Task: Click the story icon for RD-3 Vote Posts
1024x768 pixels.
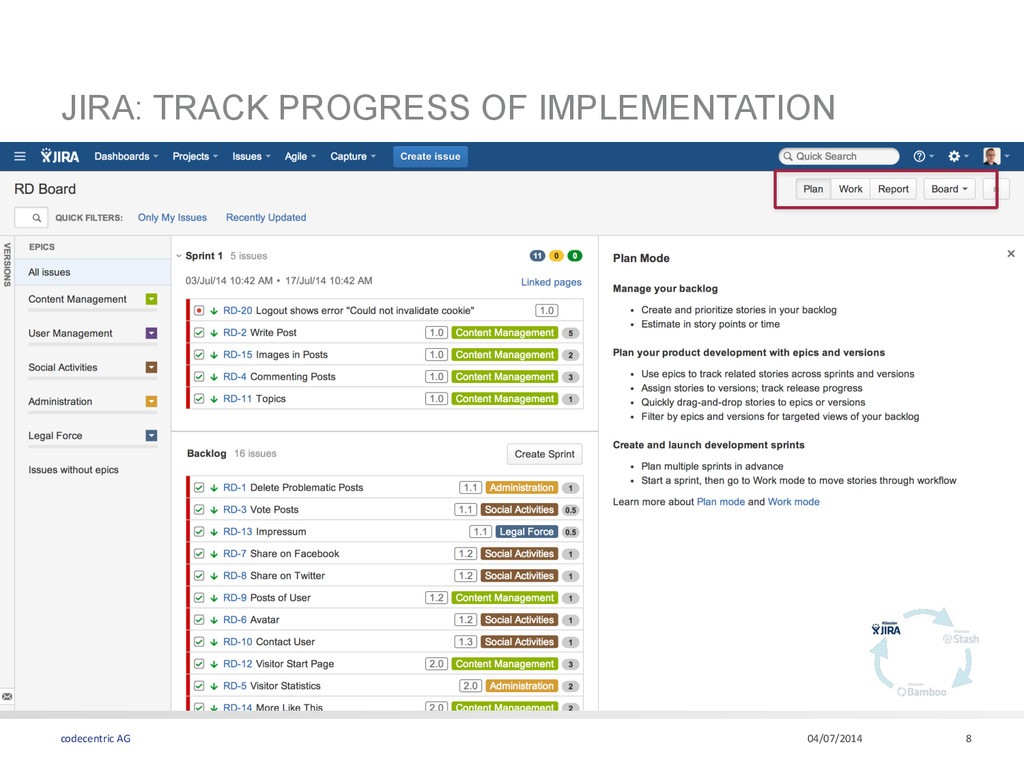Action: point(199,510)
